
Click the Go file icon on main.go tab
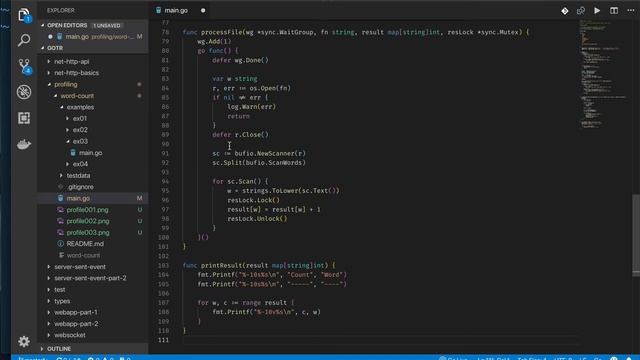click(158, 11)
